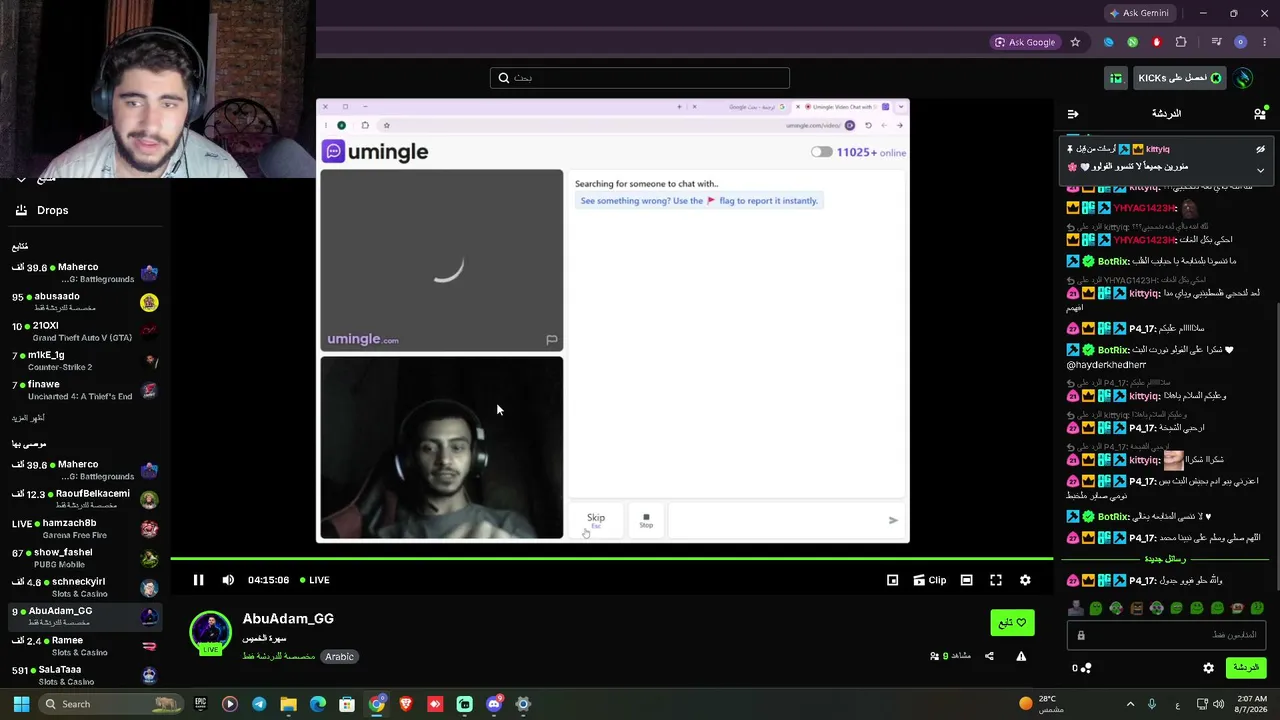Report the stream via warning icon

[1021, 656]
